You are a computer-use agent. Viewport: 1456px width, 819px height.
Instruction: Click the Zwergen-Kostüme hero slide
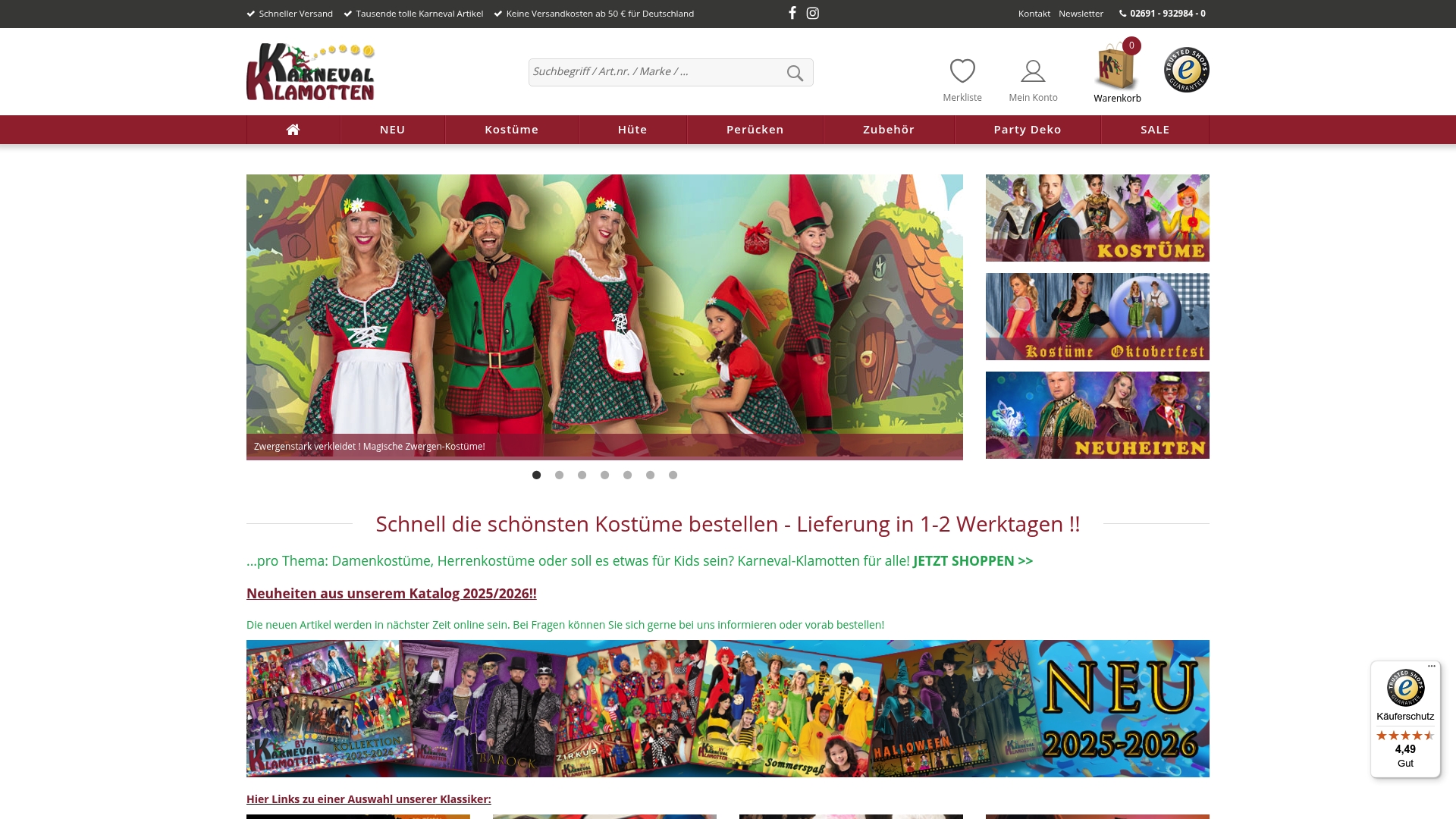[x=604, y=317]
